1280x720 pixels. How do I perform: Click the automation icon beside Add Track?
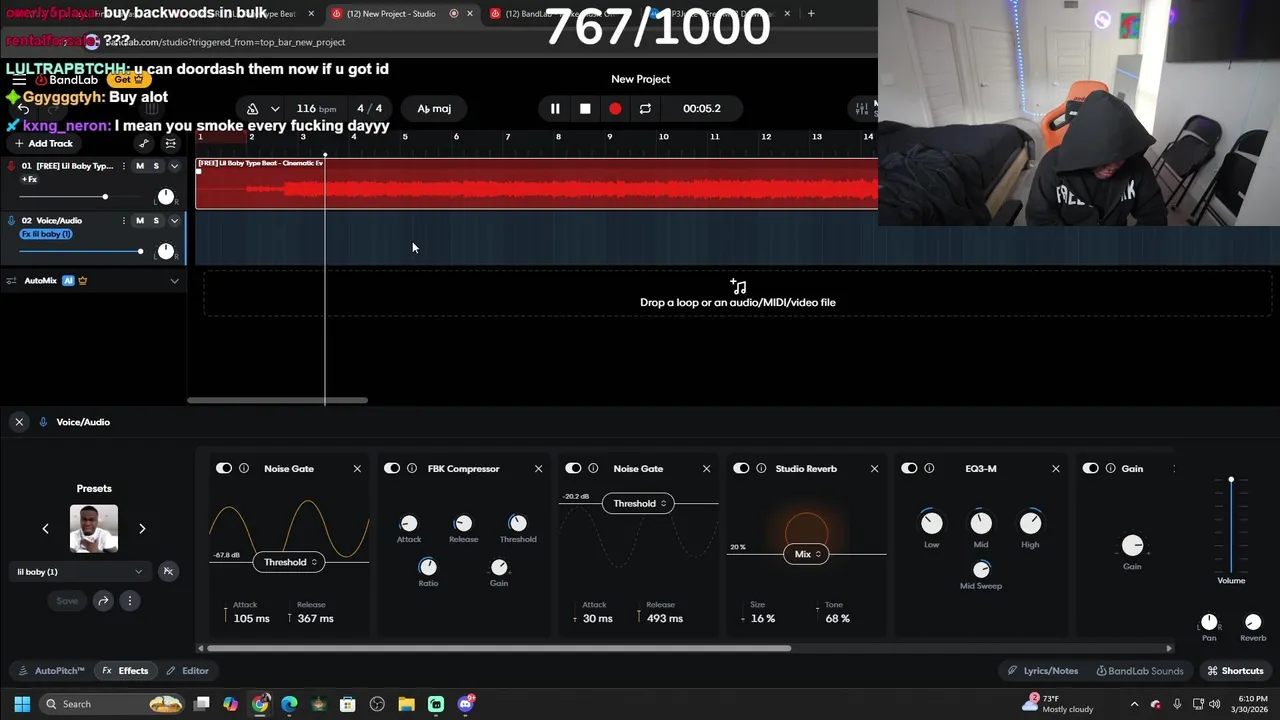point(144,143)
